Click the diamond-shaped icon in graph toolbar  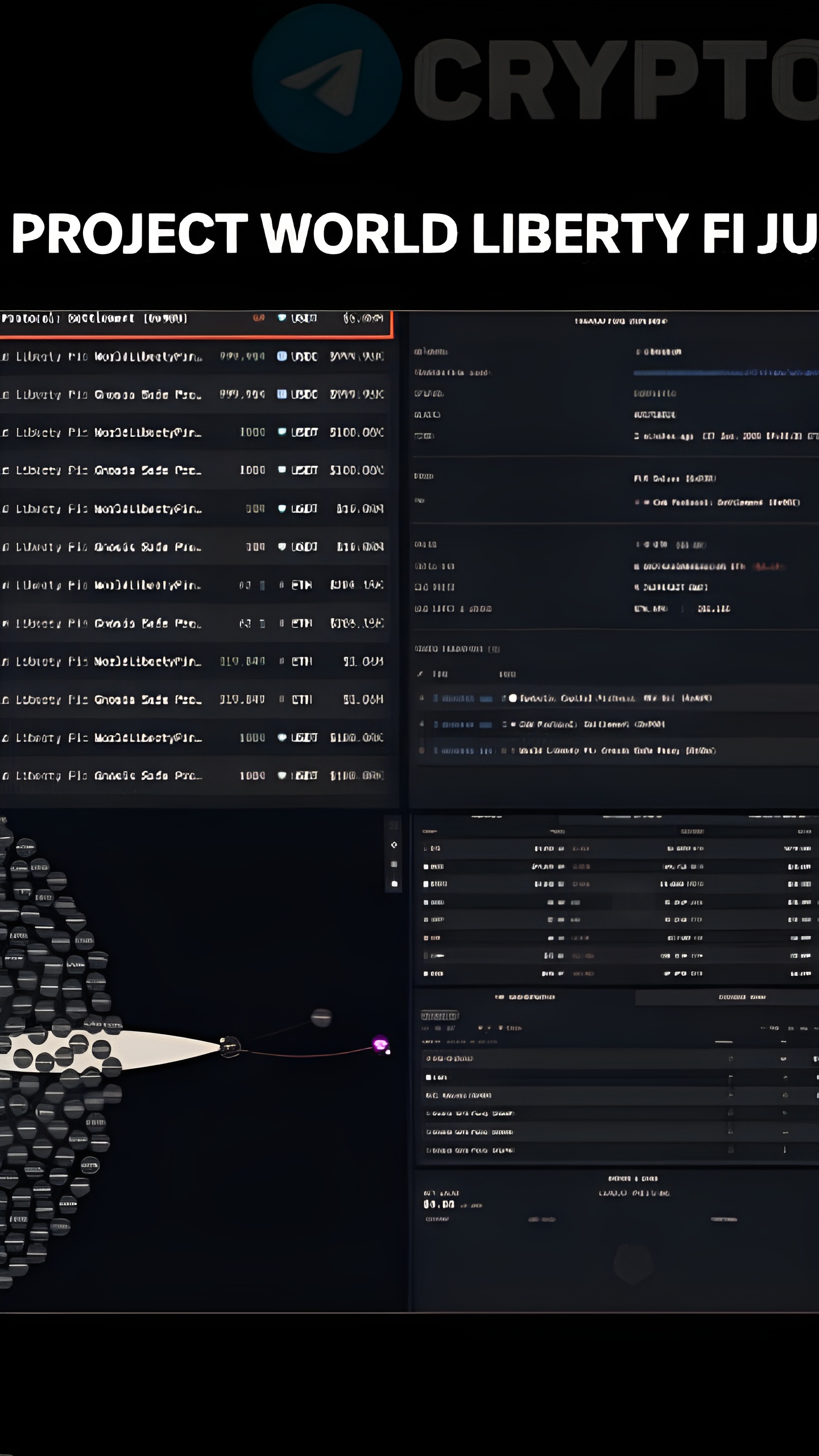394,845
